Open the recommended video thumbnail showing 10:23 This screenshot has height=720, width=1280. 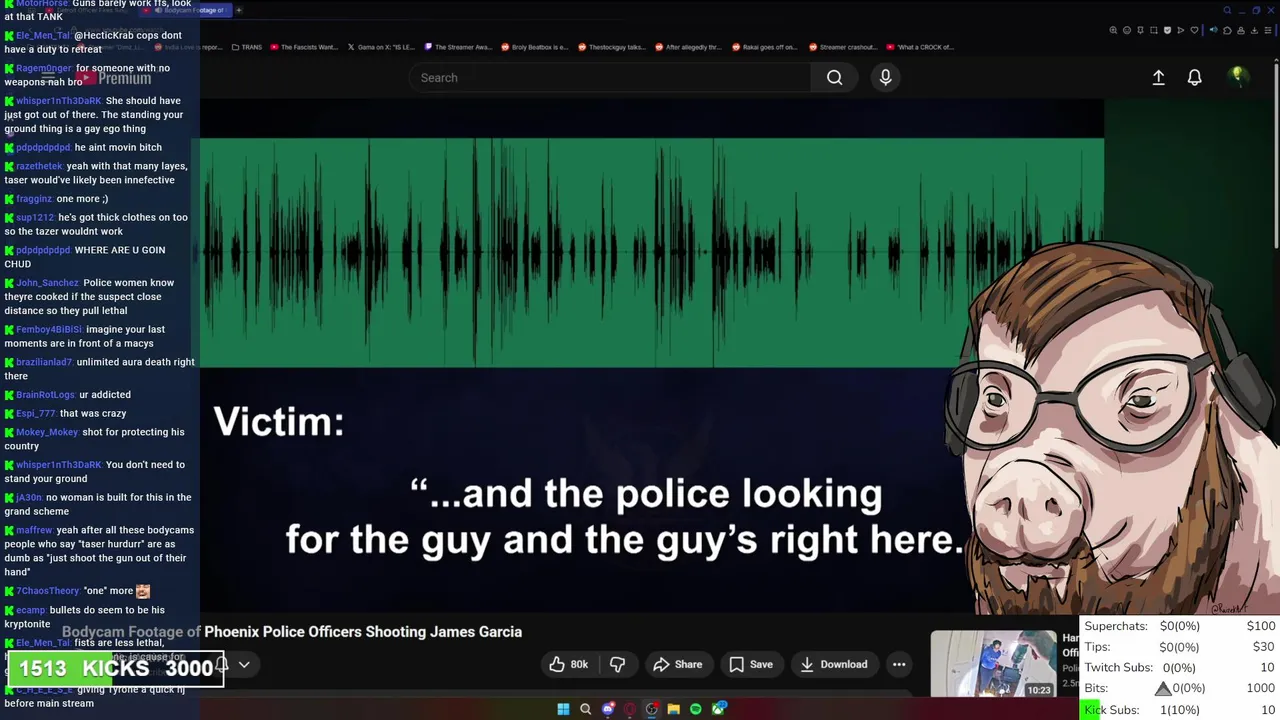point(993,664)
